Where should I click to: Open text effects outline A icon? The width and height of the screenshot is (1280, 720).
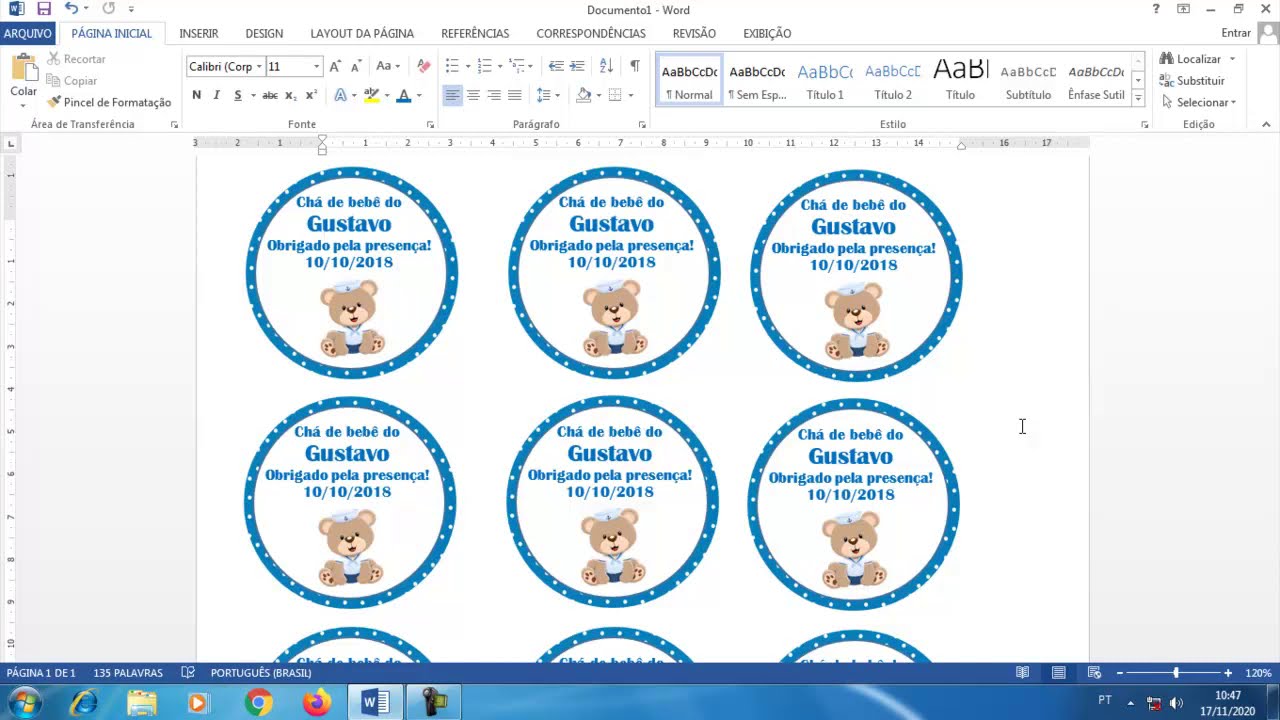point(341,95)
